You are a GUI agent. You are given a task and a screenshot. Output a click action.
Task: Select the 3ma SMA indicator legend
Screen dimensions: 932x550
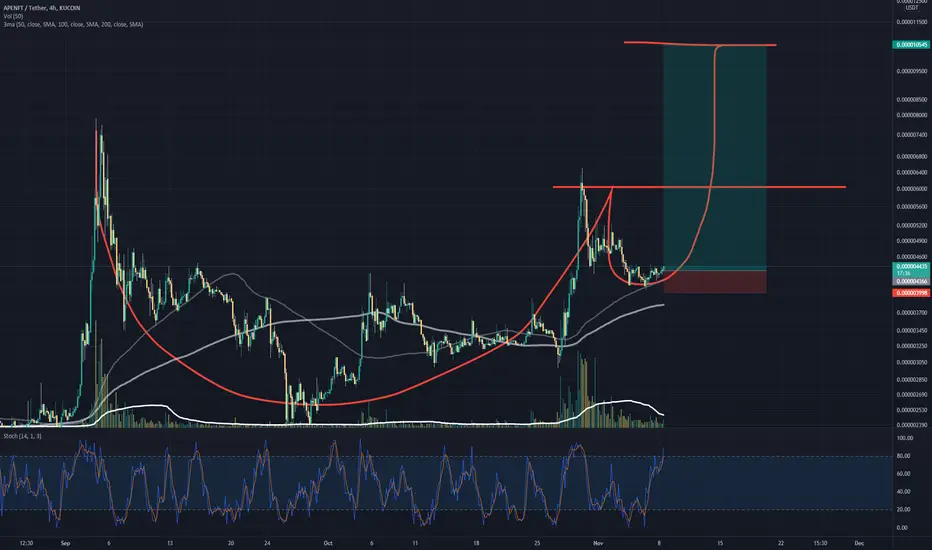pyautogui.click(x=73, y=24)
